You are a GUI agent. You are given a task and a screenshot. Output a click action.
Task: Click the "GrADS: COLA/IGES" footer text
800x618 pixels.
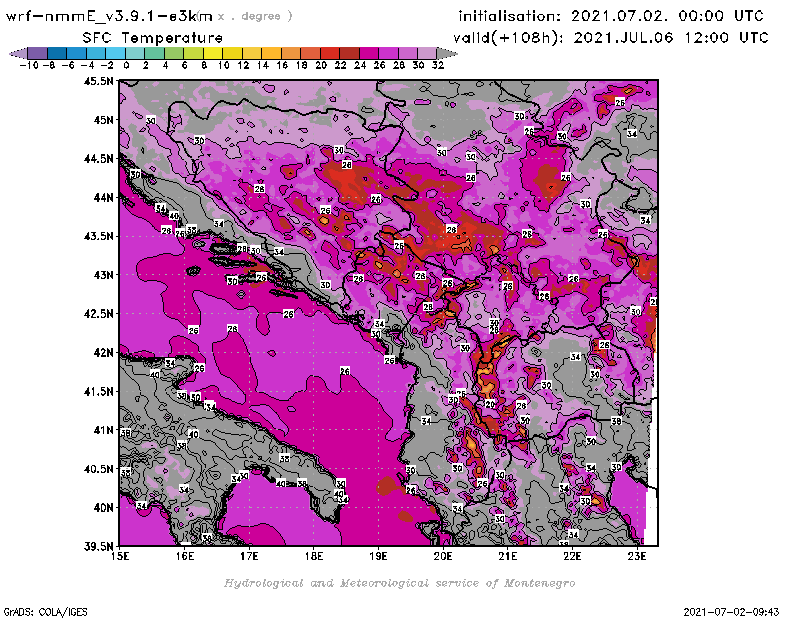(x=46, y=612)
